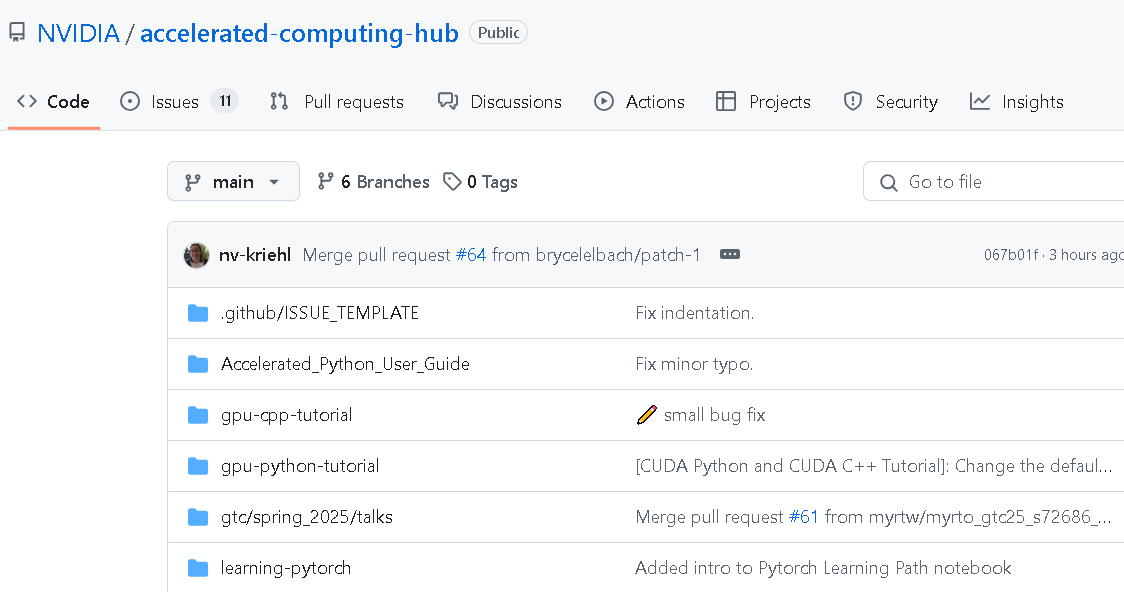Click the repository icon beside NVIDIA
1124x592 pixels.
[x=17, y=33]
